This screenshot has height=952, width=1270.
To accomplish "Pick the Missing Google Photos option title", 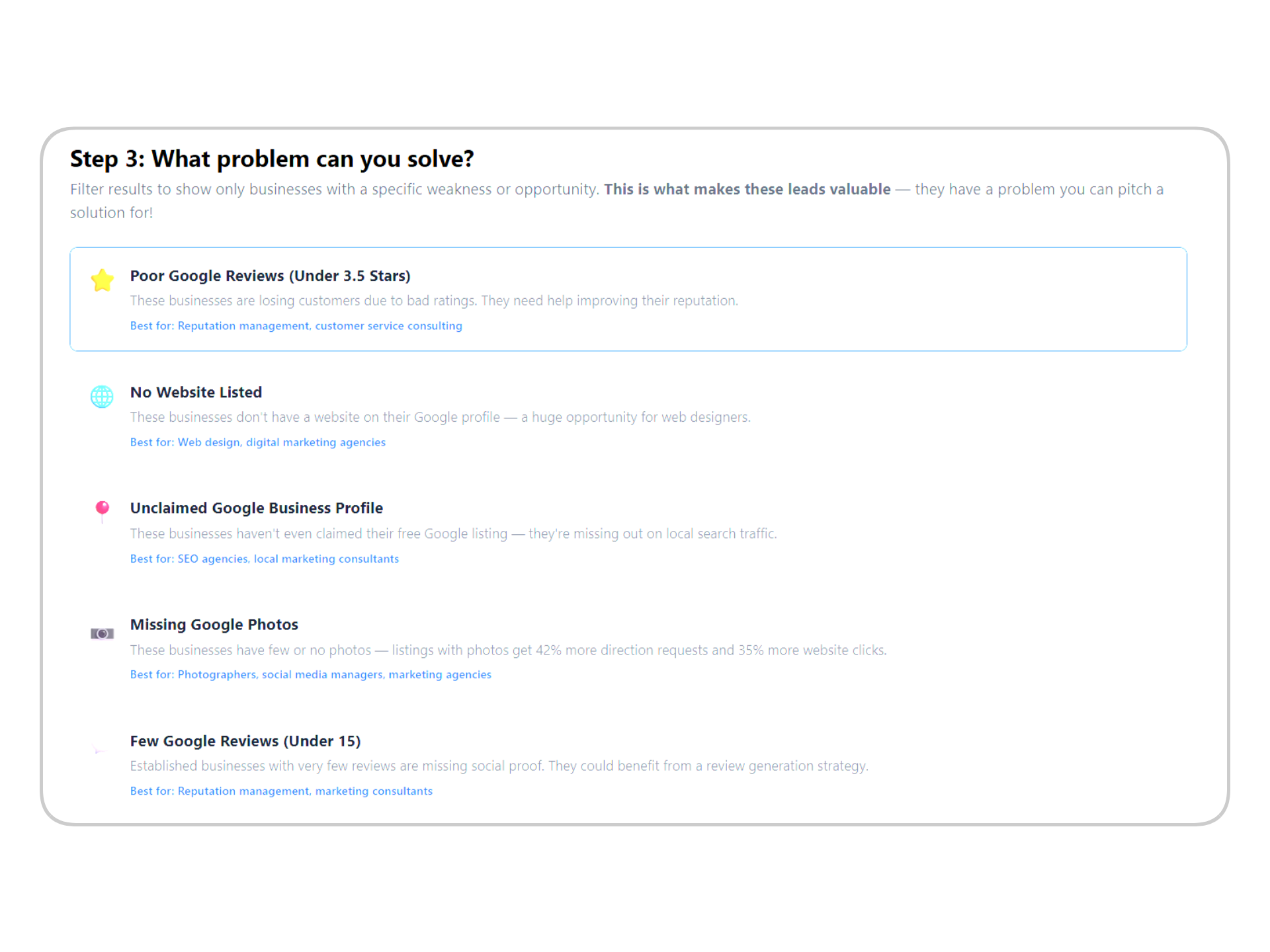I will (x=214, y=624).
